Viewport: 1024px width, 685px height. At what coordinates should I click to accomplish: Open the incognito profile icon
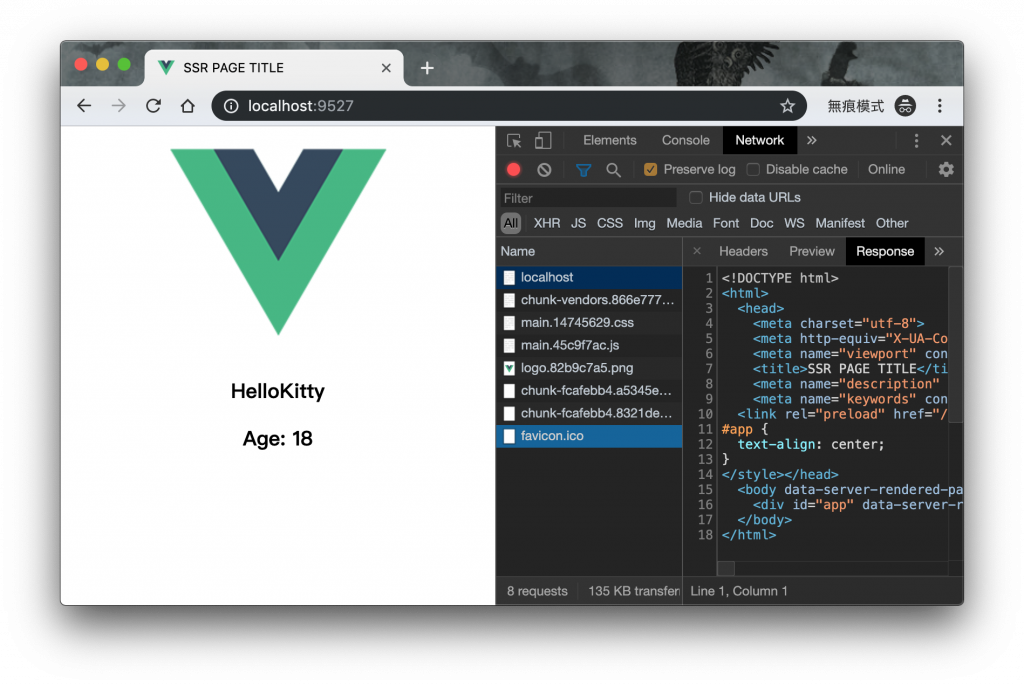pyautogui.click(x=905, y=106)
